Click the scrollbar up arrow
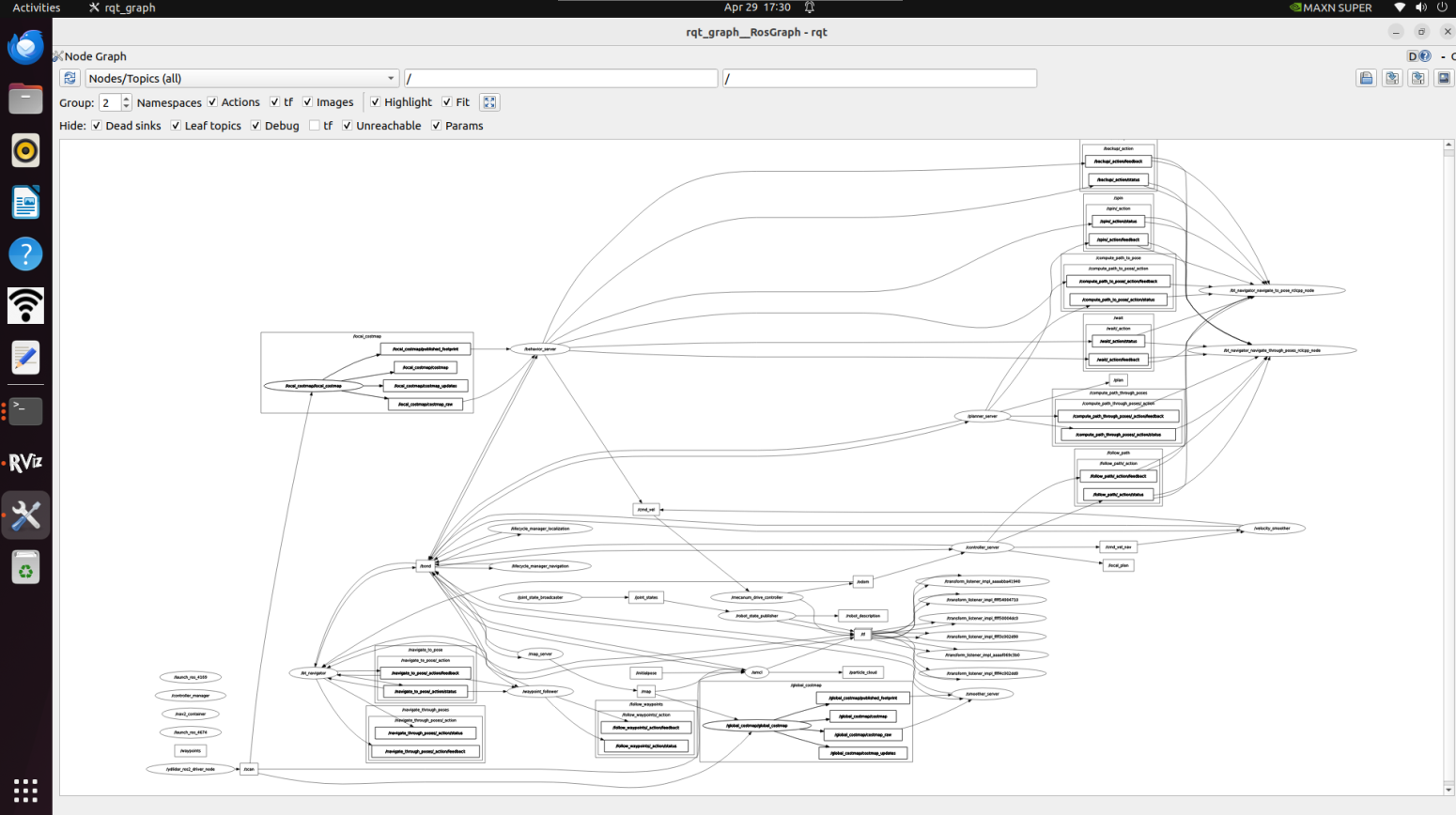The height and width of the screenshot is (815, 1456). point(1448,146)
